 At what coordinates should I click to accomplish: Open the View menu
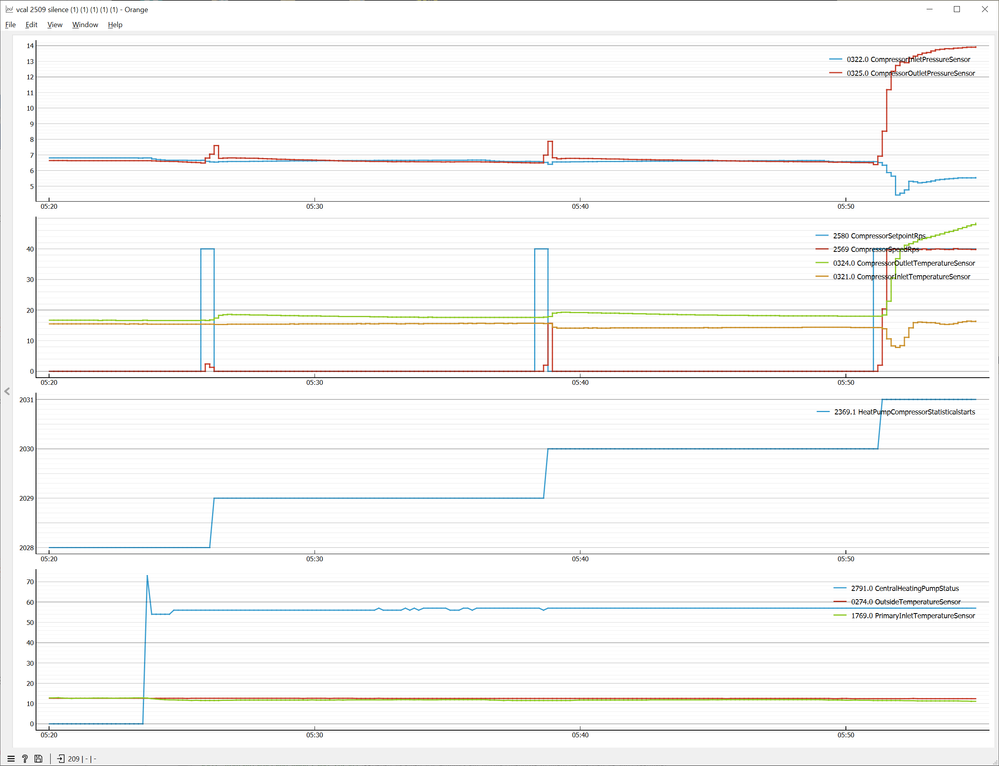click(x=55, y=24)
